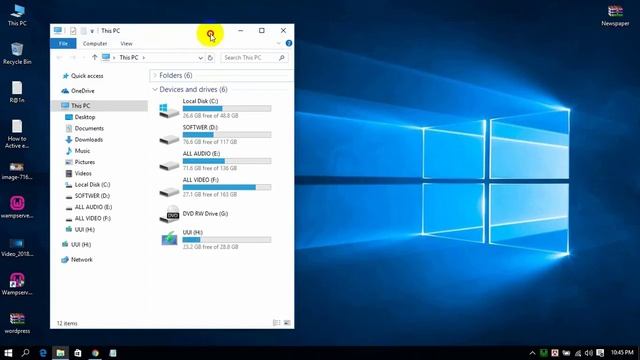Click the ALL VIDEO (F:) usage bar

(227, 187)
